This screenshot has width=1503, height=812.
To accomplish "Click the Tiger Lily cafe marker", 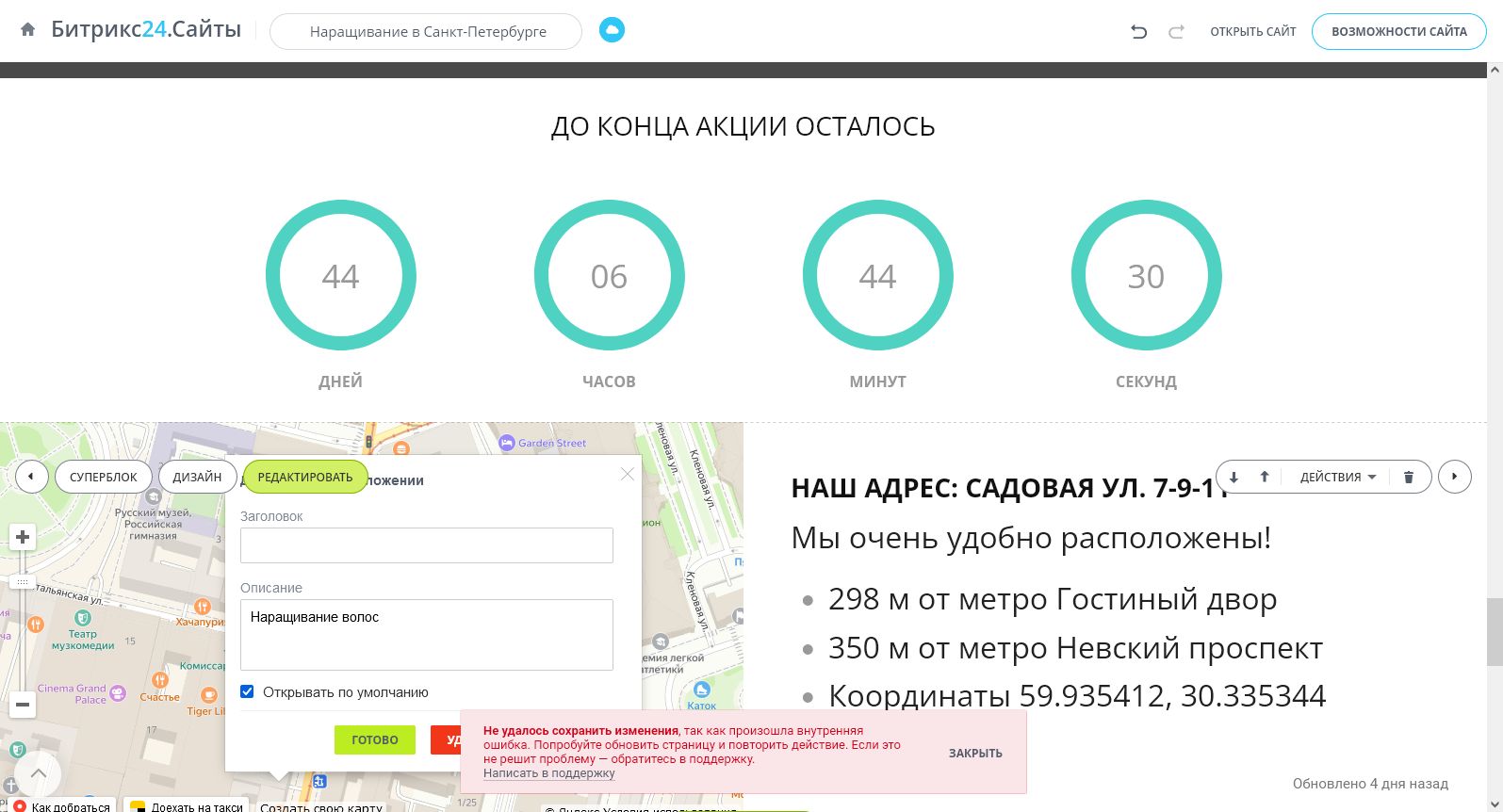I will click(207, 696).
